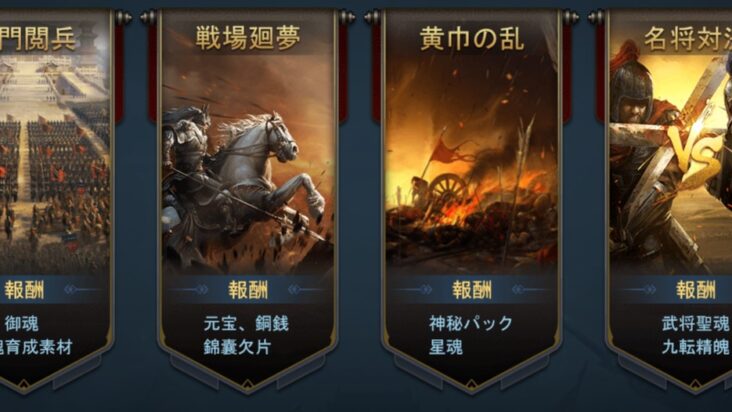
Task: Click the 神秘パック reward text
Action: pyautogui.click(x=471, y=323)
